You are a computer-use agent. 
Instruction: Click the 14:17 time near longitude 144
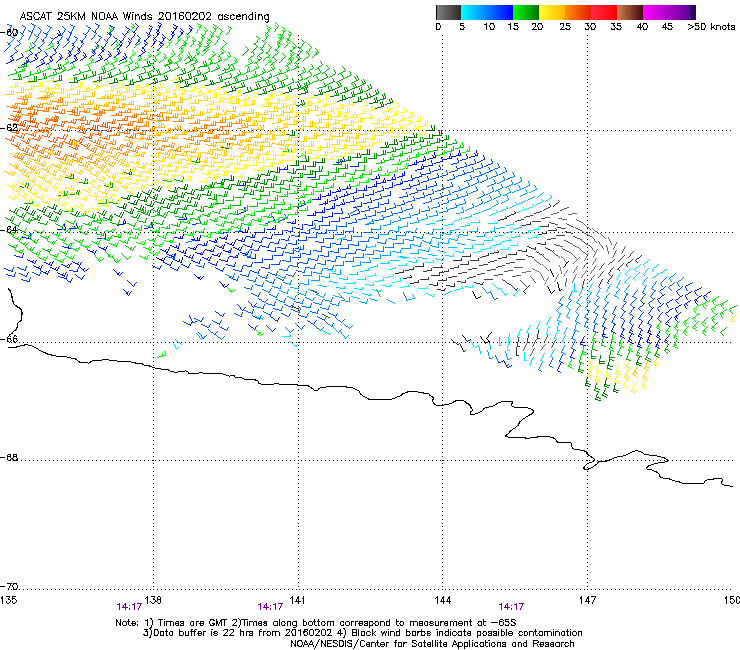pos(511,607)
